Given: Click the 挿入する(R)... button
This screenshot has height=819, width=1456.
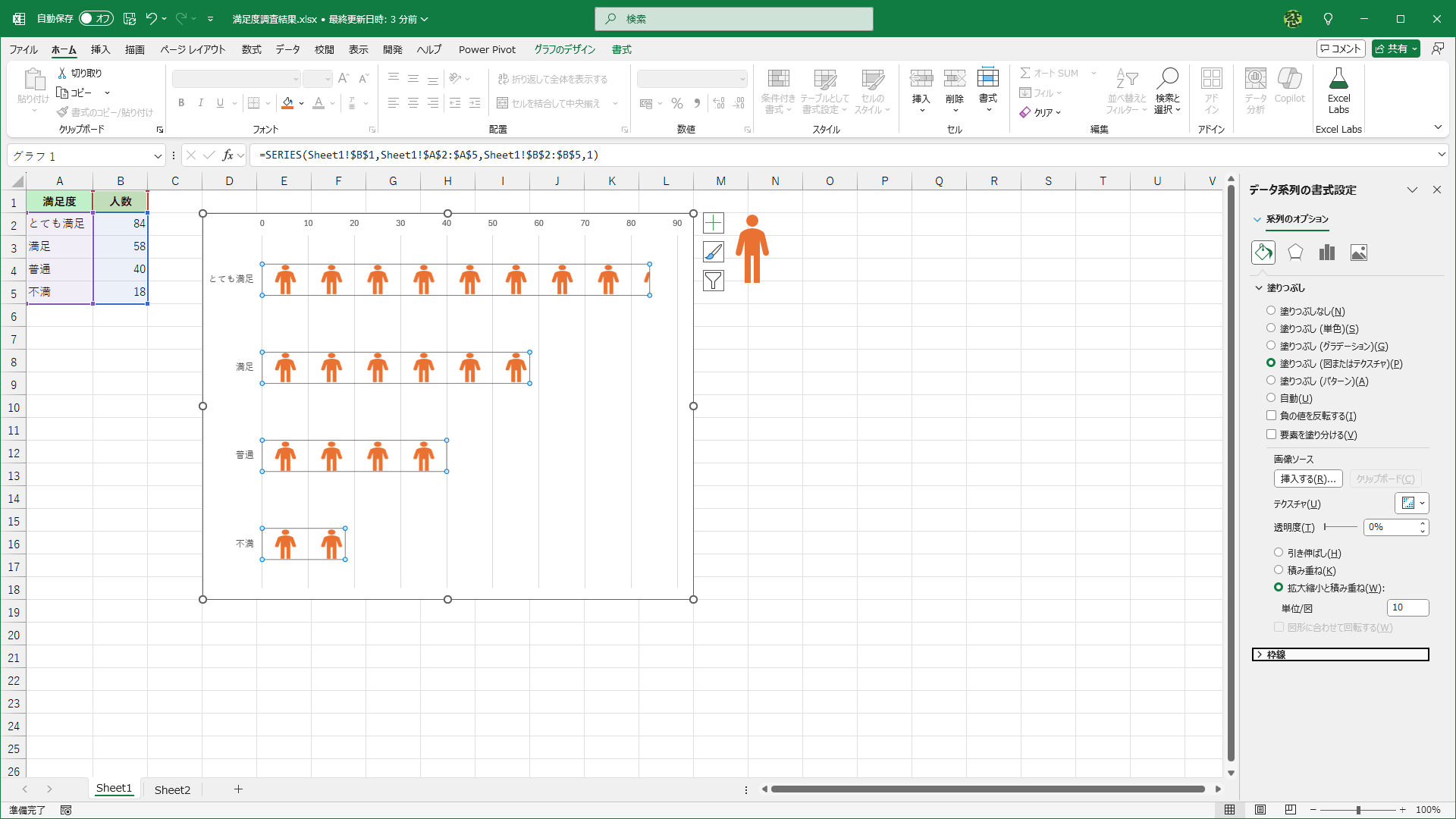Looking at the screenshot, I should coord(1307,479).
